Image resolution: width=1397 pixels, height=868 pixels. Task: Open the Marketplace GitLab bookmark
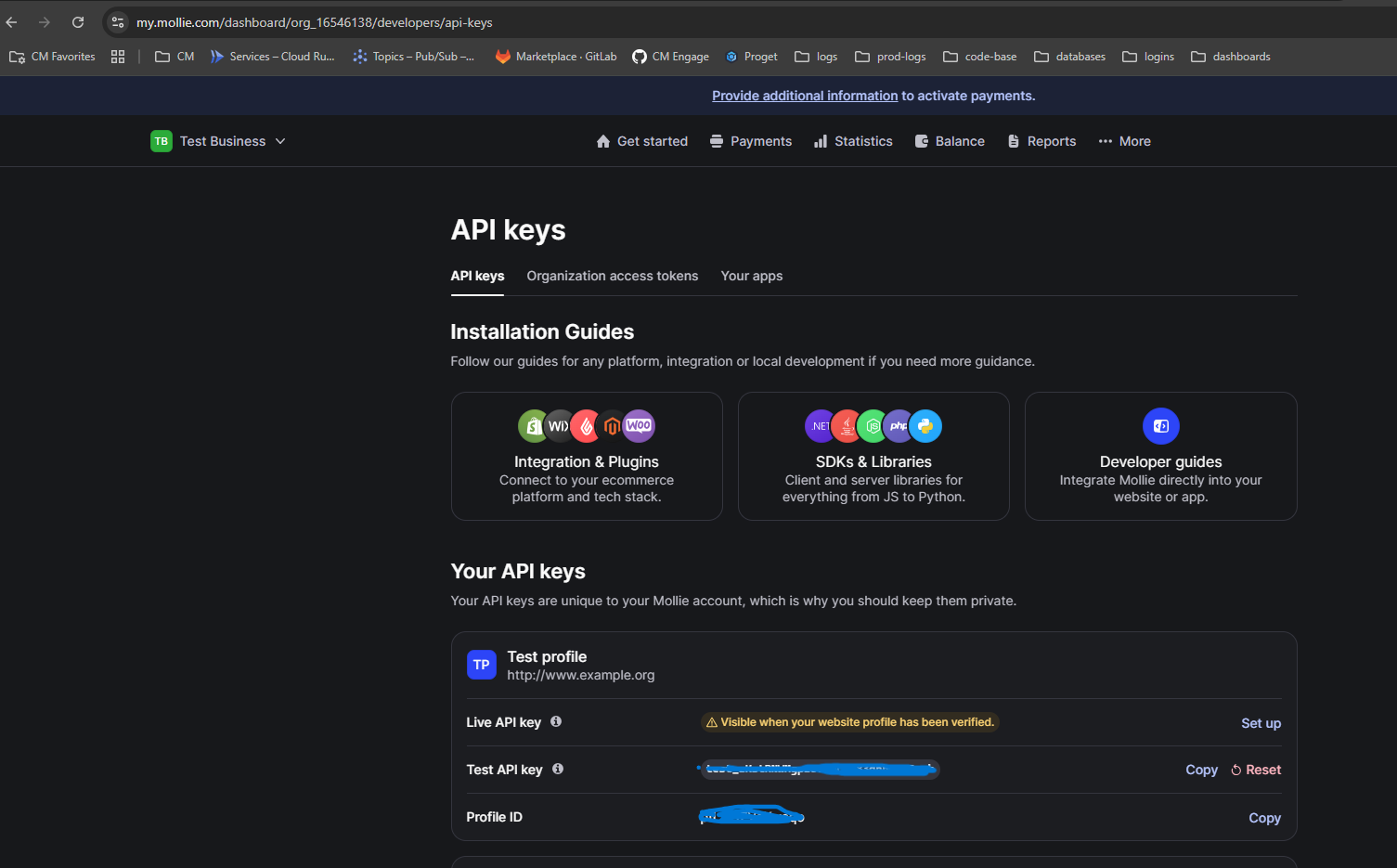pos(556,57)
